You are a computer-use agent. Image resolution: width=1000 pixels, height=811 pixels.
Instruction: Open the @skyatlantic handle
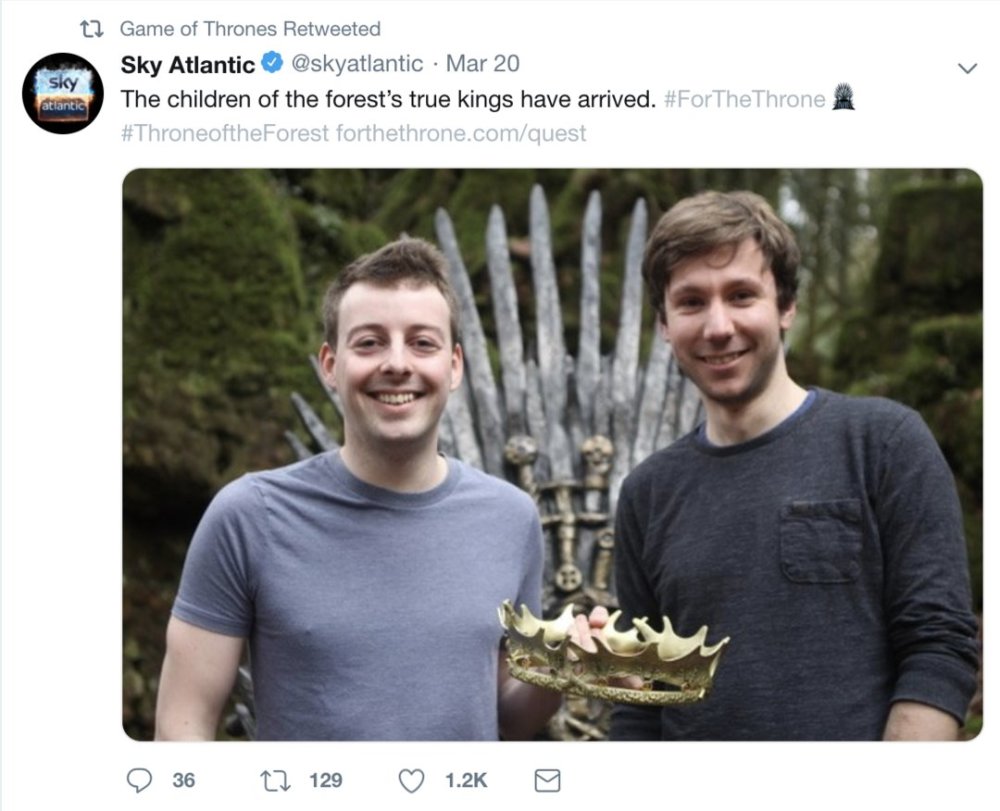[x=357, y=64]
